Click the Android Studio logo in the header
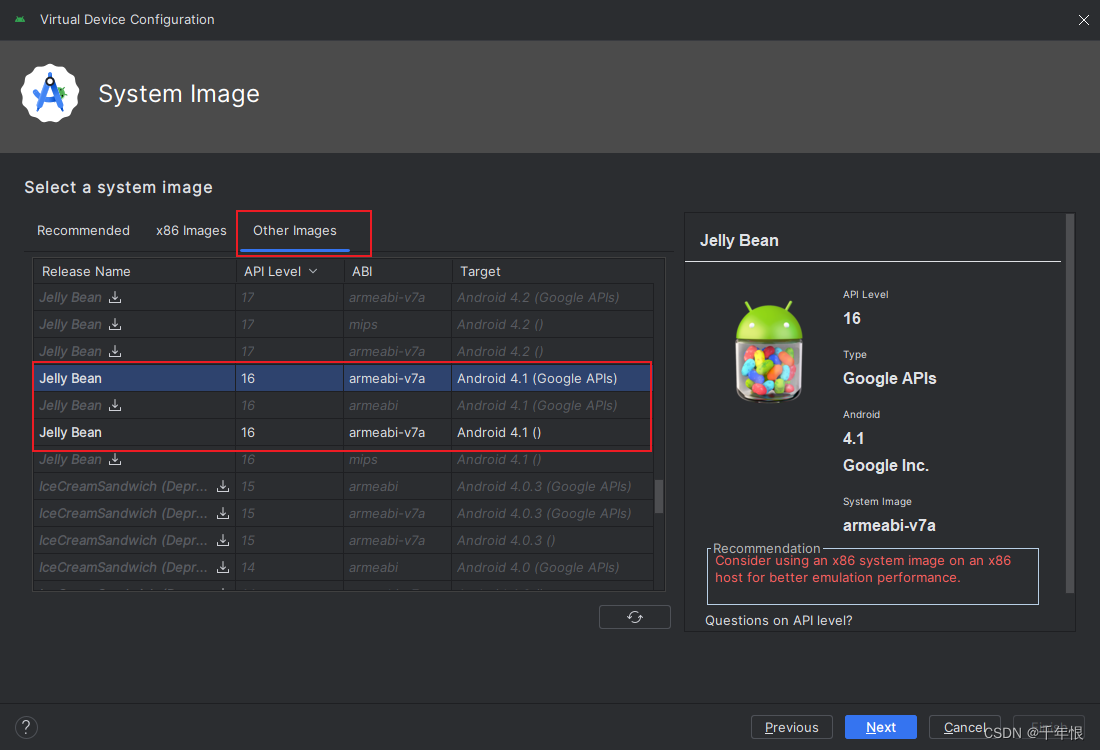The width and height of the screenshot is (1100, 750). pos(50,93)
